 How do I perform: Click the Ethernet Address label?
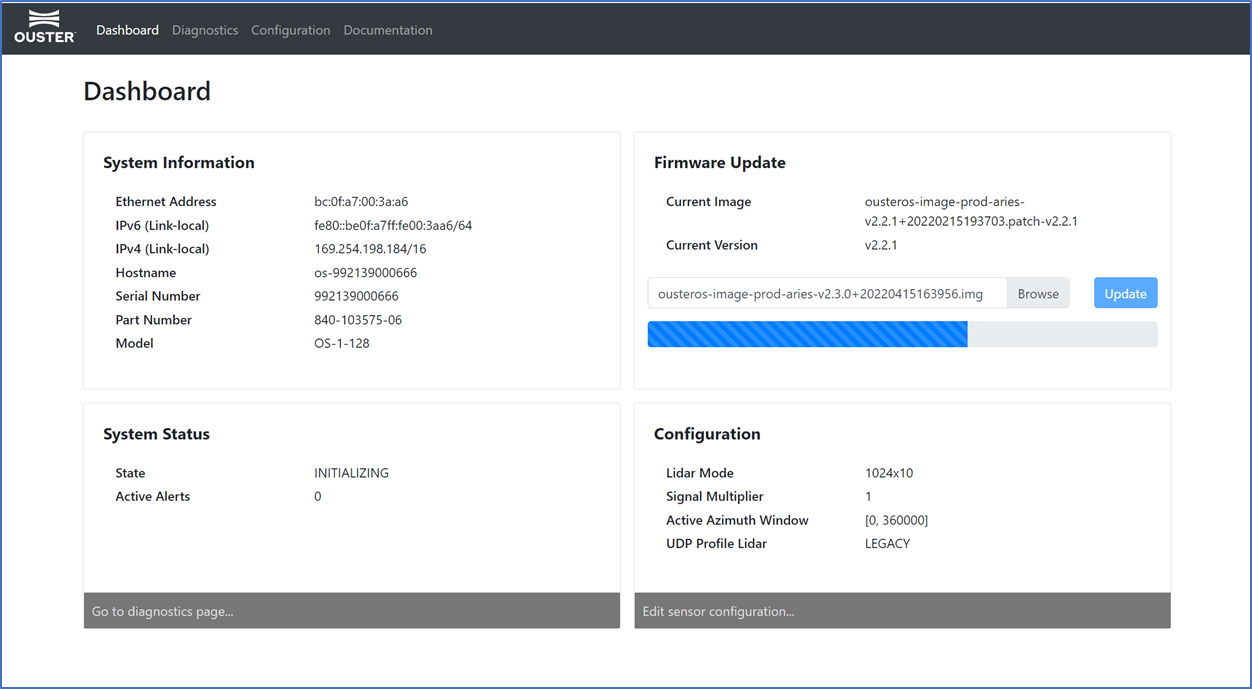[x=166, y=202]
